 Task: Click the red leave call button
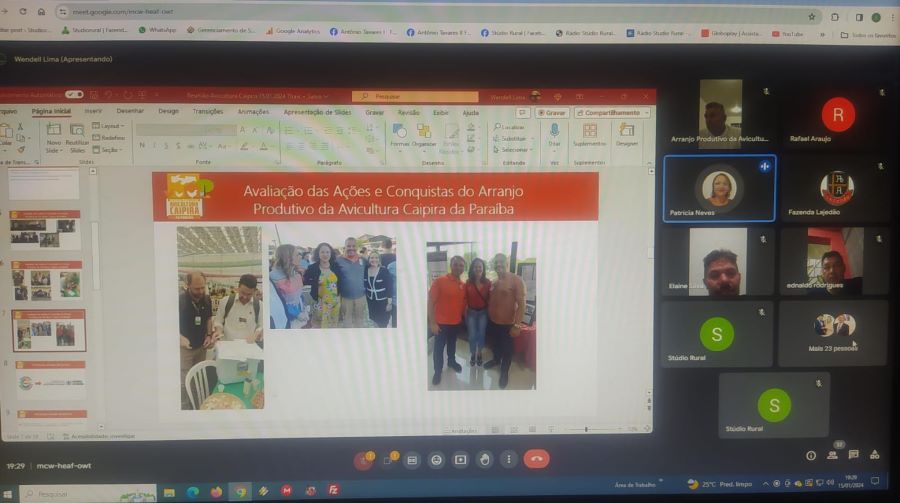537,459
